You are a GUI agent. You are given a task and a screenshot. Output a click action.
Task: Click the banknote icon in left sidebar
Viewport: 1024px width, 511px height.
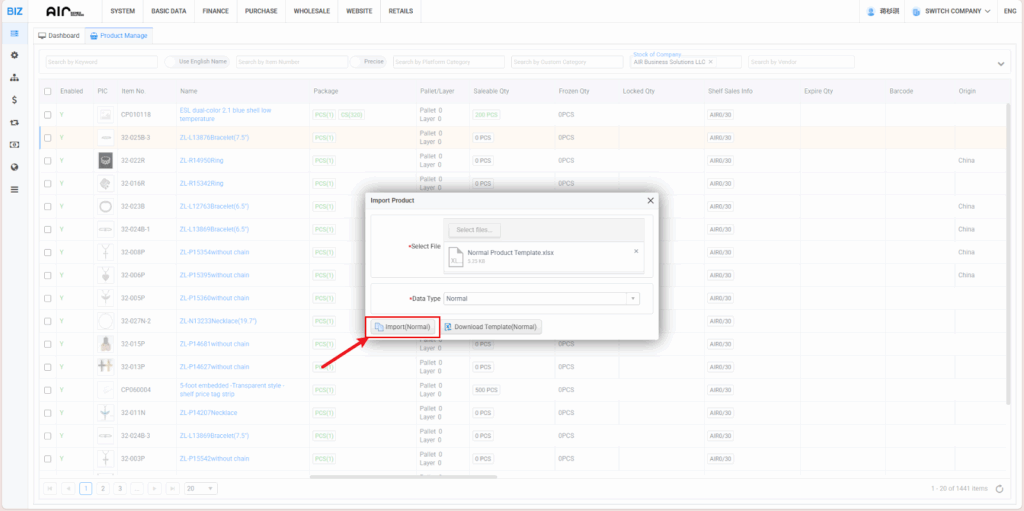[14, 145]
